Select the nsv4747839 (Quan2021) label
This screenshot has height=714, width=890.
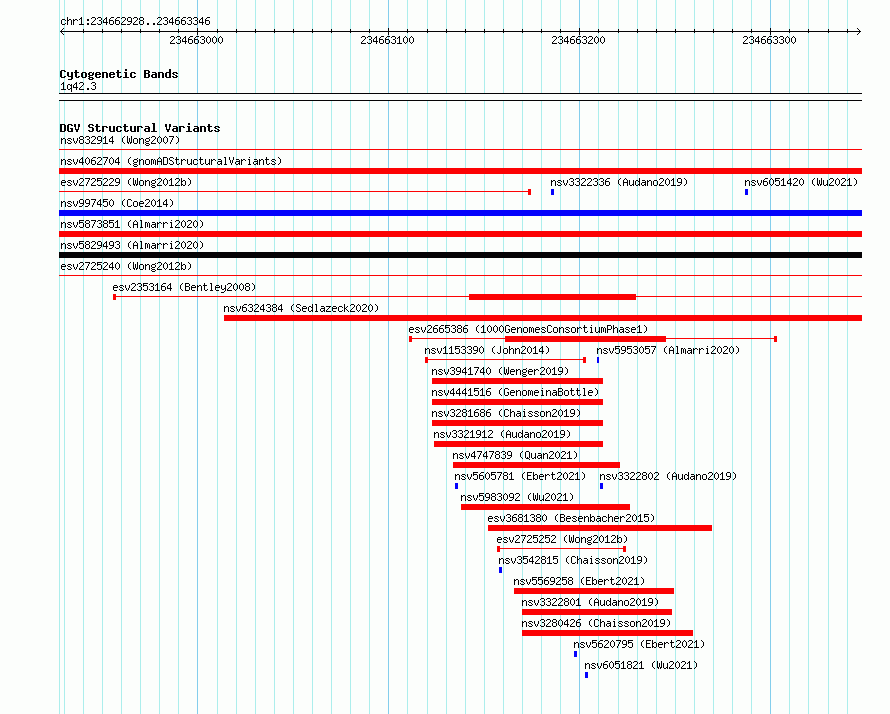click(515, 455)
